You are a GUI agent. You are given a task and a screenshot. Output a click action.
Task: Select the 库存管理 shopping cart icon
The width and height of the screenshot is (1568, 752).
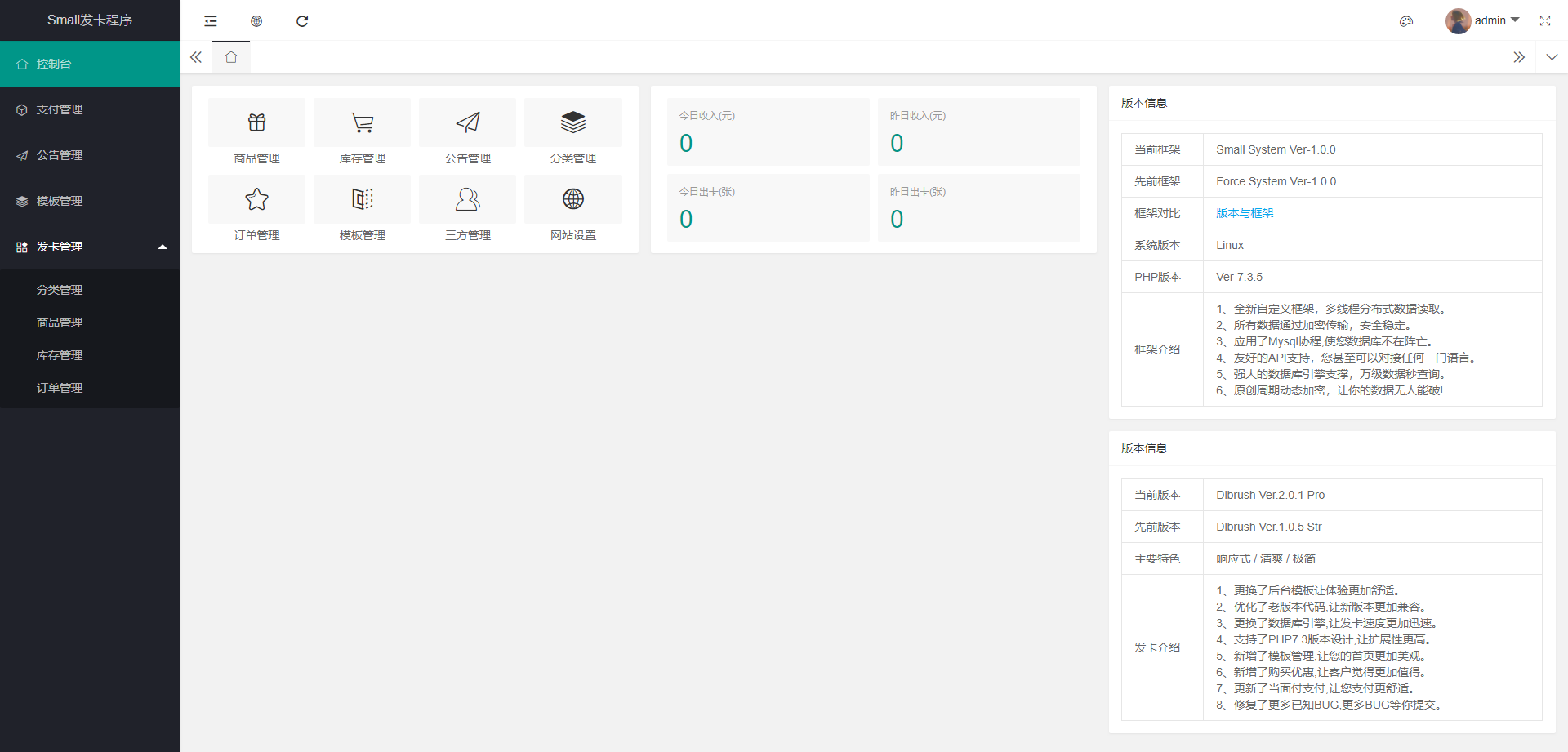point(362,122)
